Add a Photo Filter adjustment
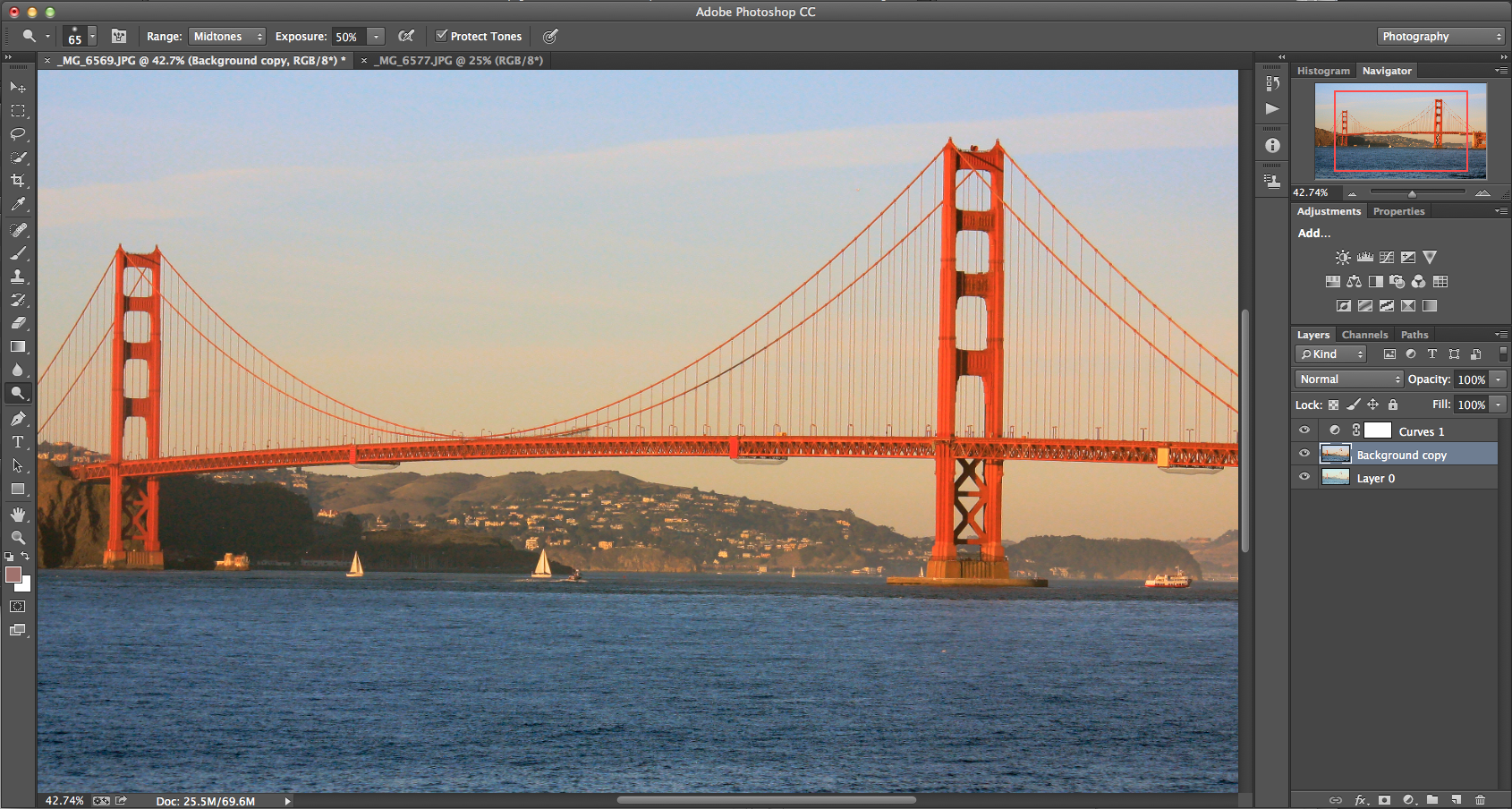 pos(1397,281)
